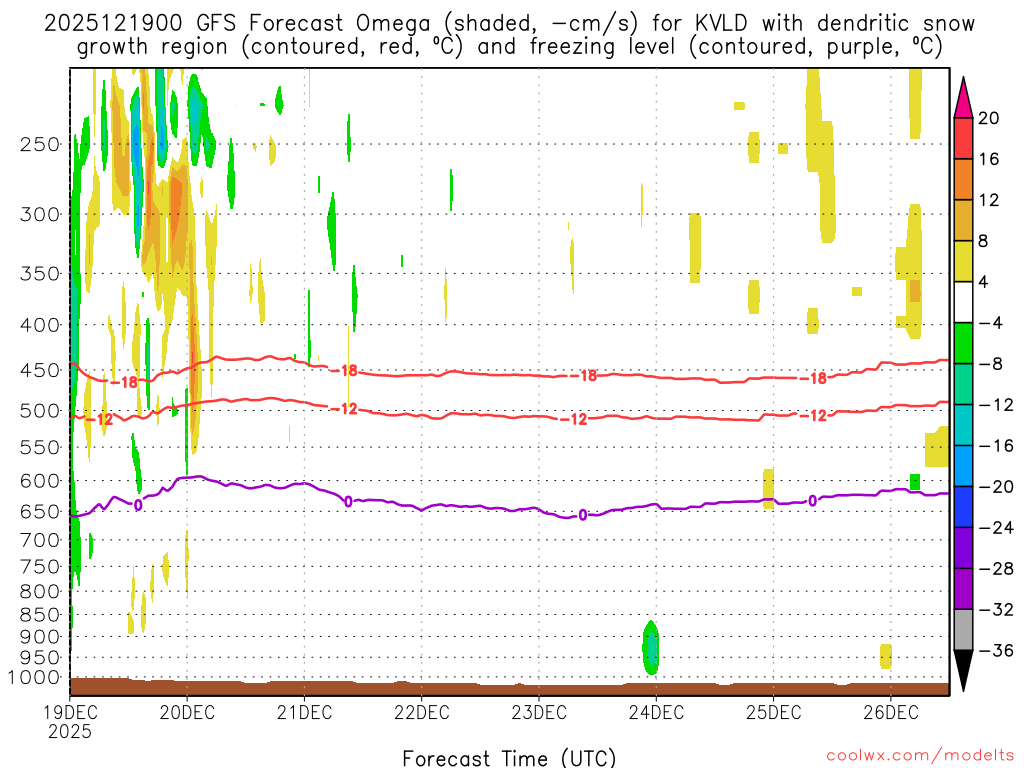The height and width of the screenshot is (768, 1024).
Task: Click the 20DEC date label
Action: [187, 712]
